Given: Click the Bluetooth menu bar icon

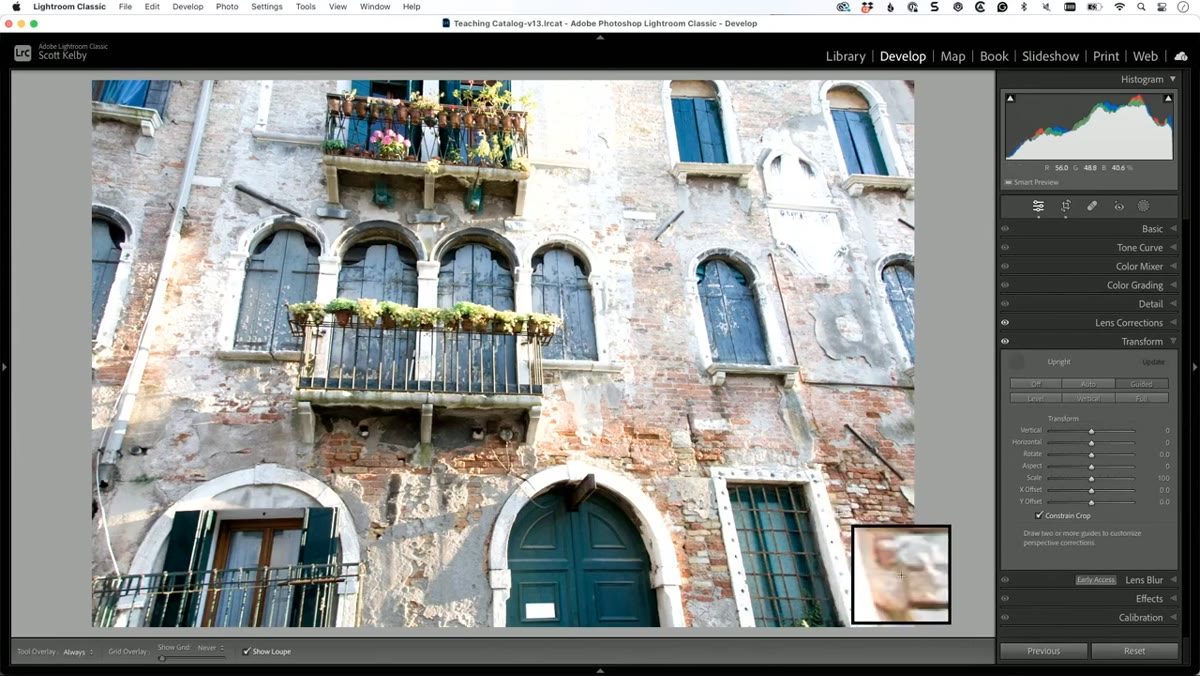Looking at the screenshot, I should (x=1025, y=7).
